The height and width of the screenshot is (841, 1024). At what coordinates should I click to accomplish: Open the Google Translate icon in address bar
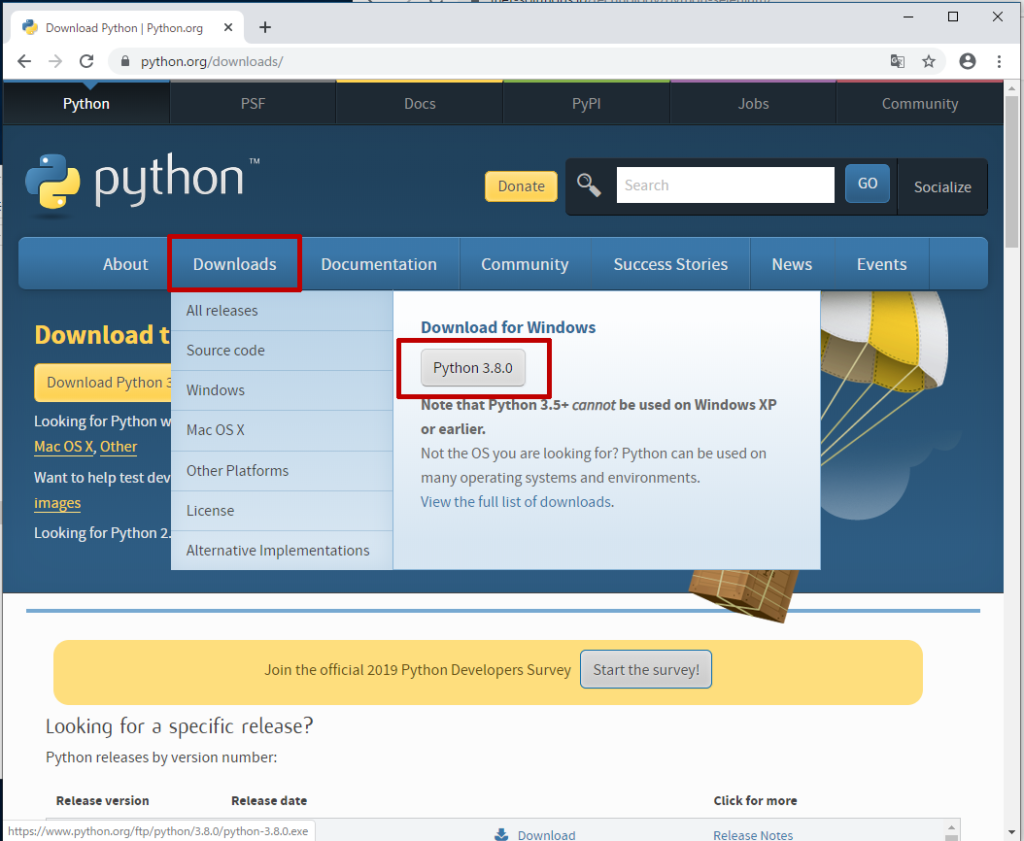(898, 61)
